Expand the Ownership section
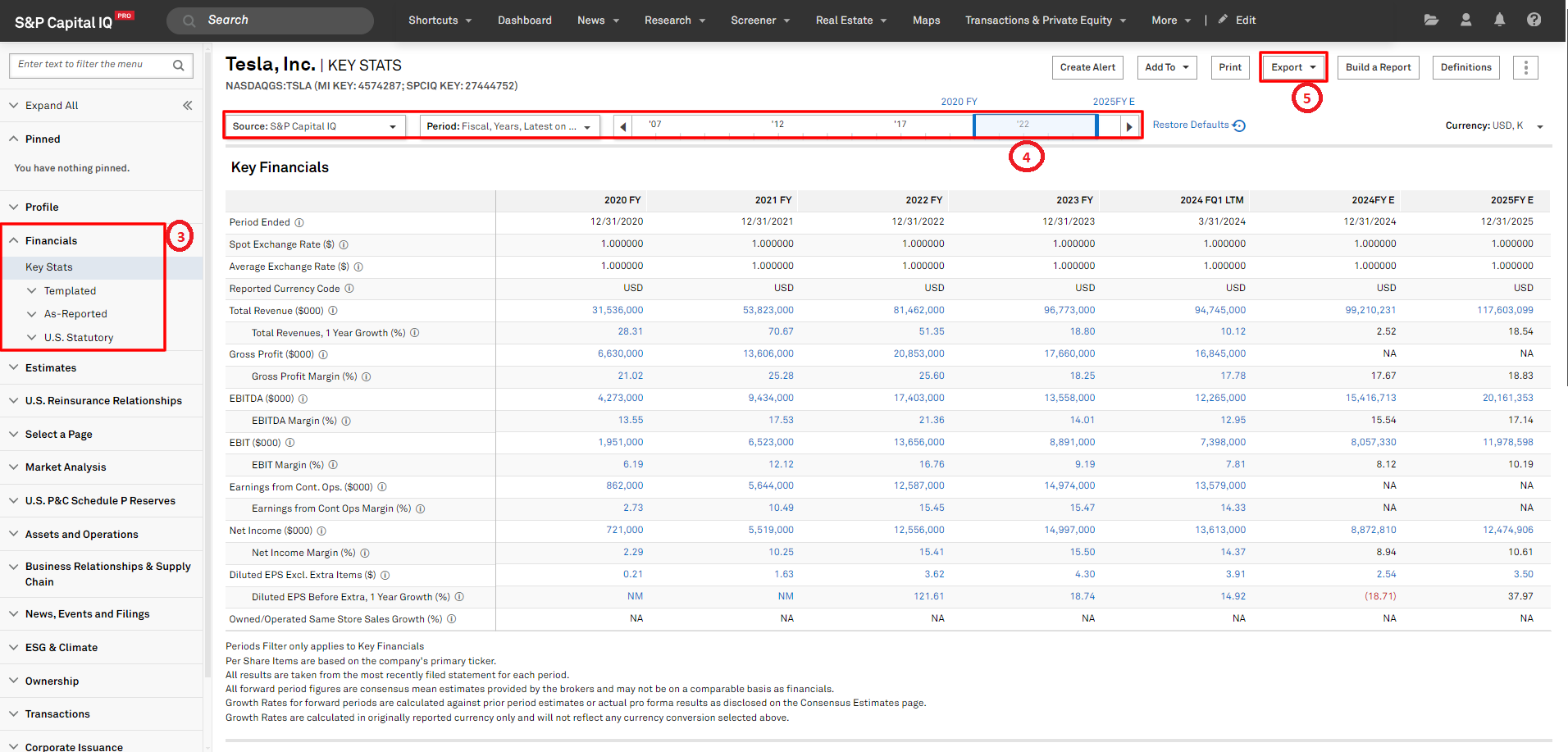This screenshot has width=1568, height=752. pyautogui.click(x=14, y=681)
